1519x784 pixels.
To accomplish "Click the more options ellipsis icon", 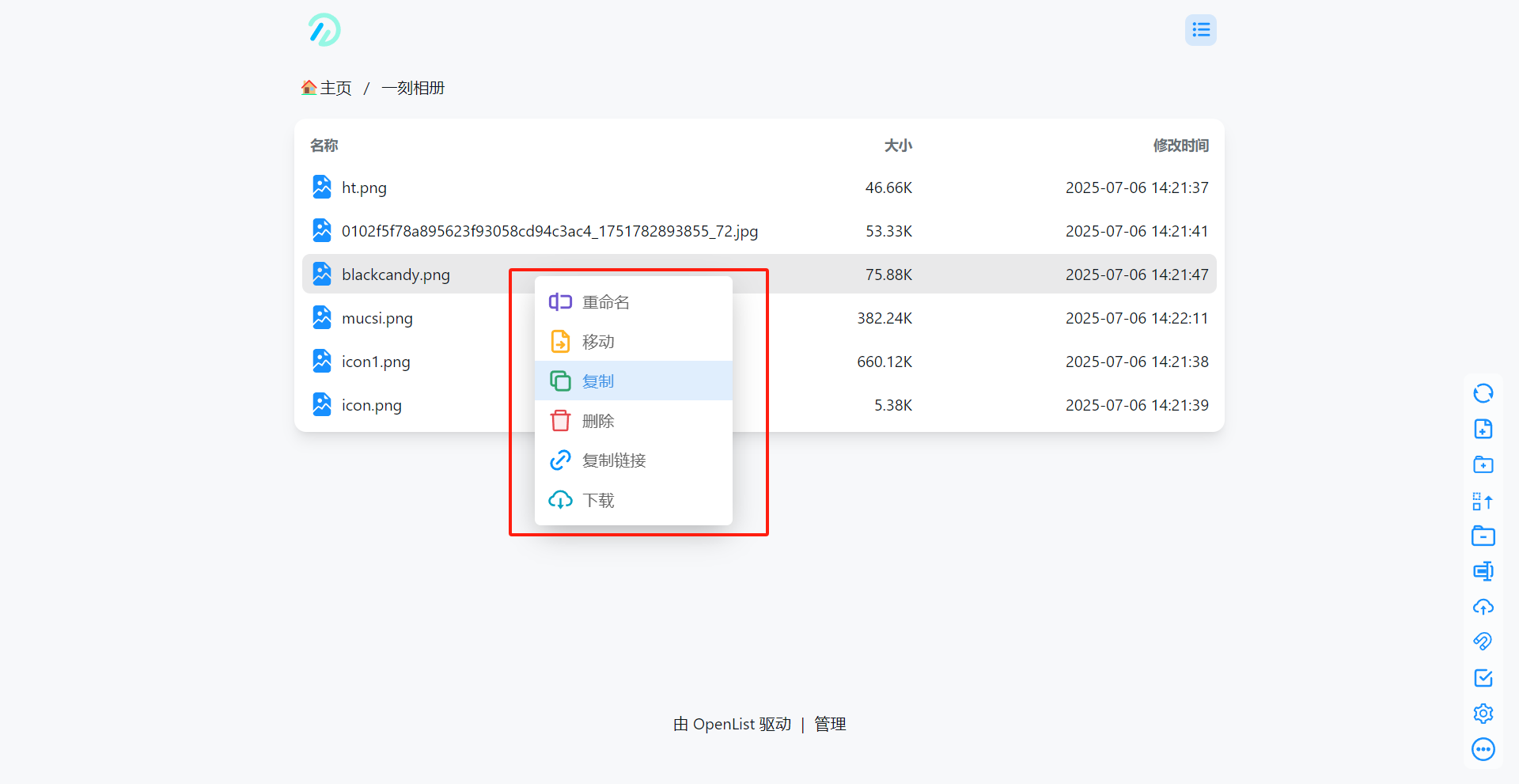I will [1483, 749].
